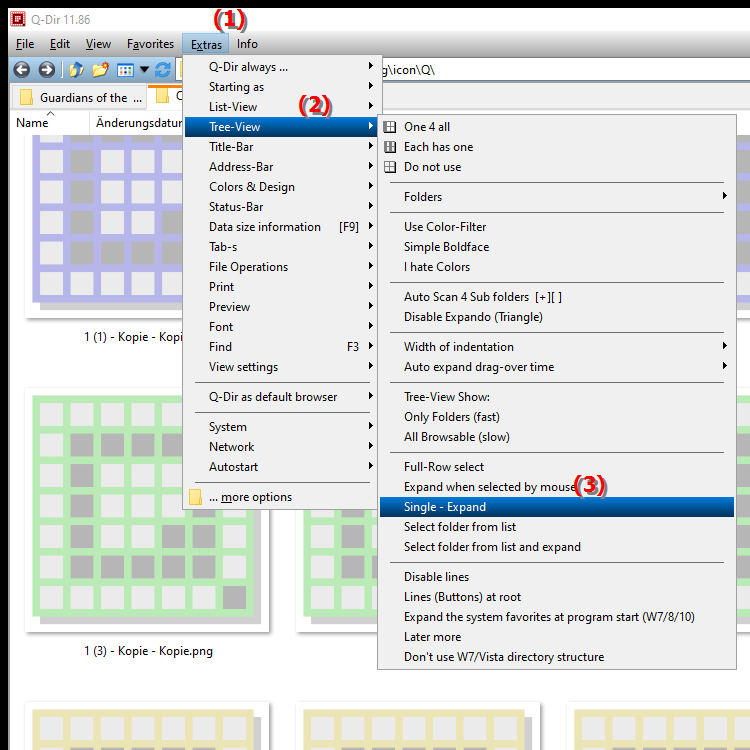
Task: Expand the Colors & Design submenu
Action: tap(281, 187)
